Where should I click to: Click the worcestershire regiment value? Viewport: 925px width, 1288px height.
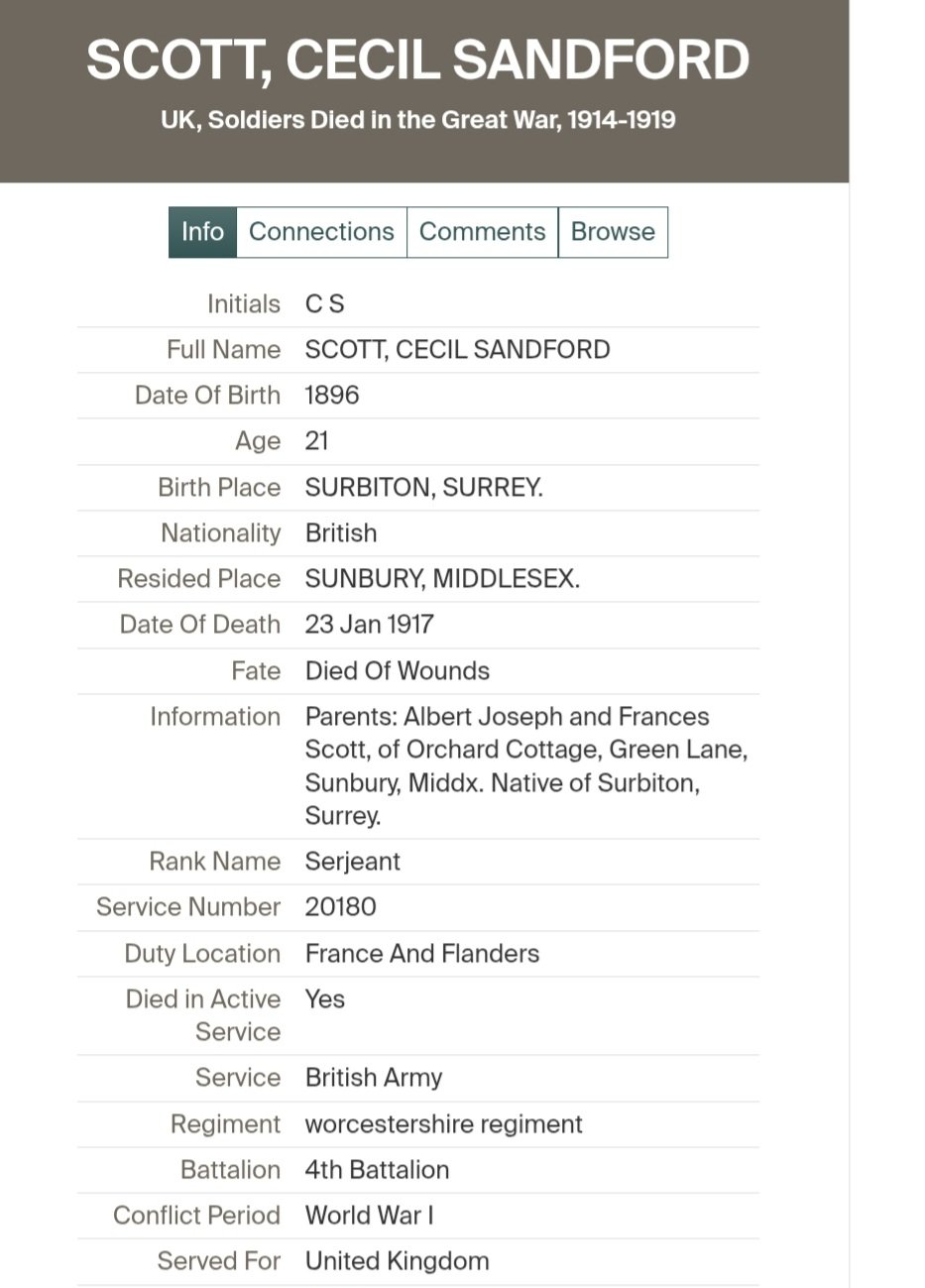pos(443,1123)
